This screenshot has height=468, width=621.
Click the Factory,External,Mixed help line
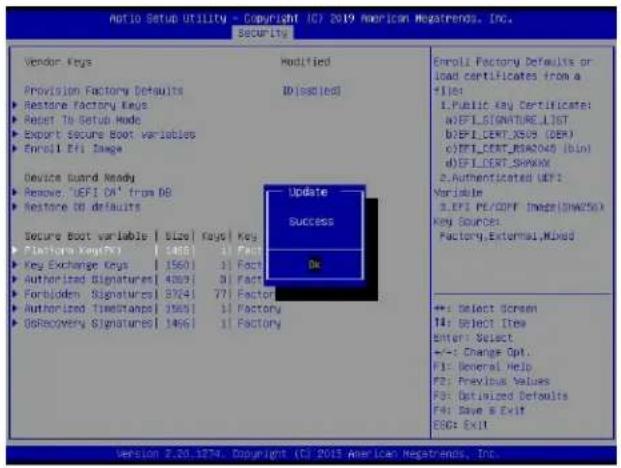[x=507, y=236]
